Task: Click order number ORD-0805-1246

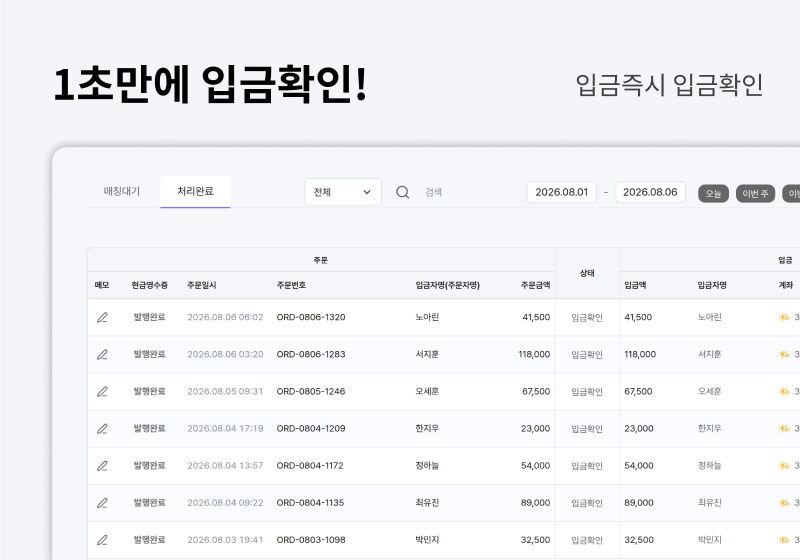Action: [311, 392]
